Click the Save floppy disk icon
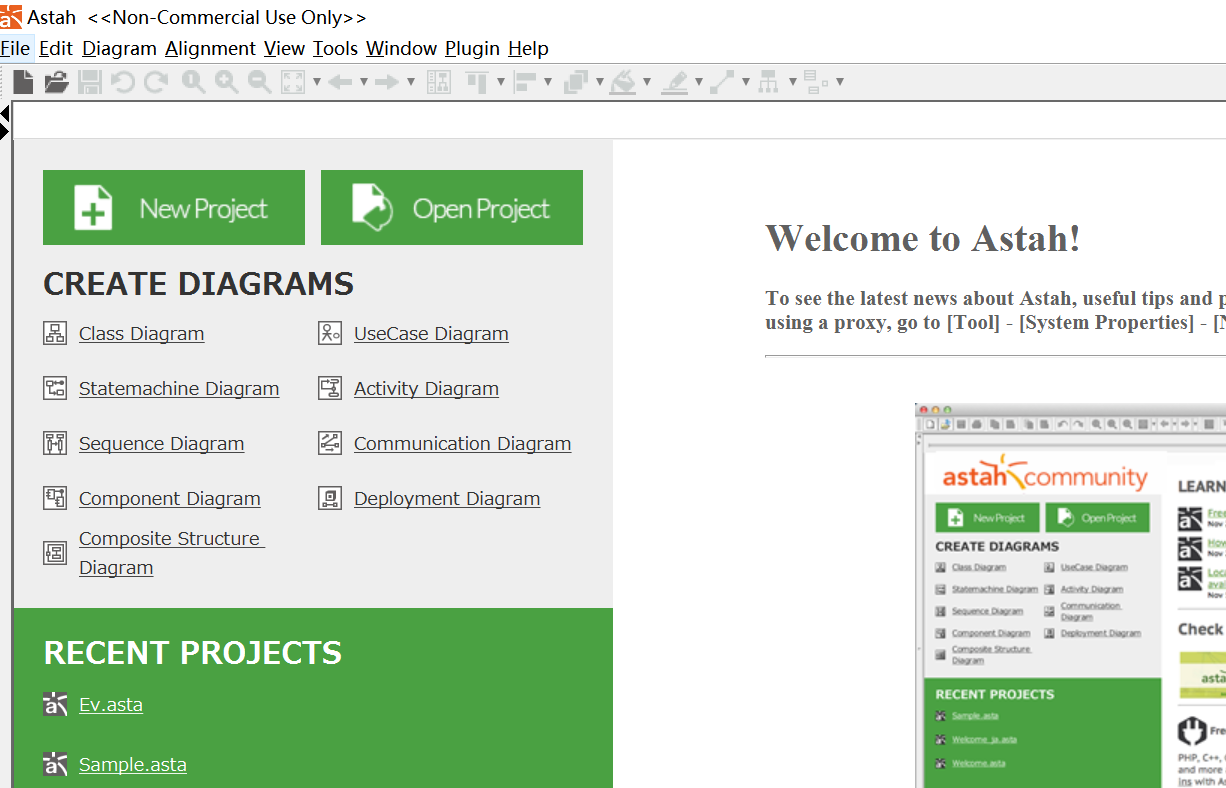Viewport: 1226px width, 788px height. point(90,82)
